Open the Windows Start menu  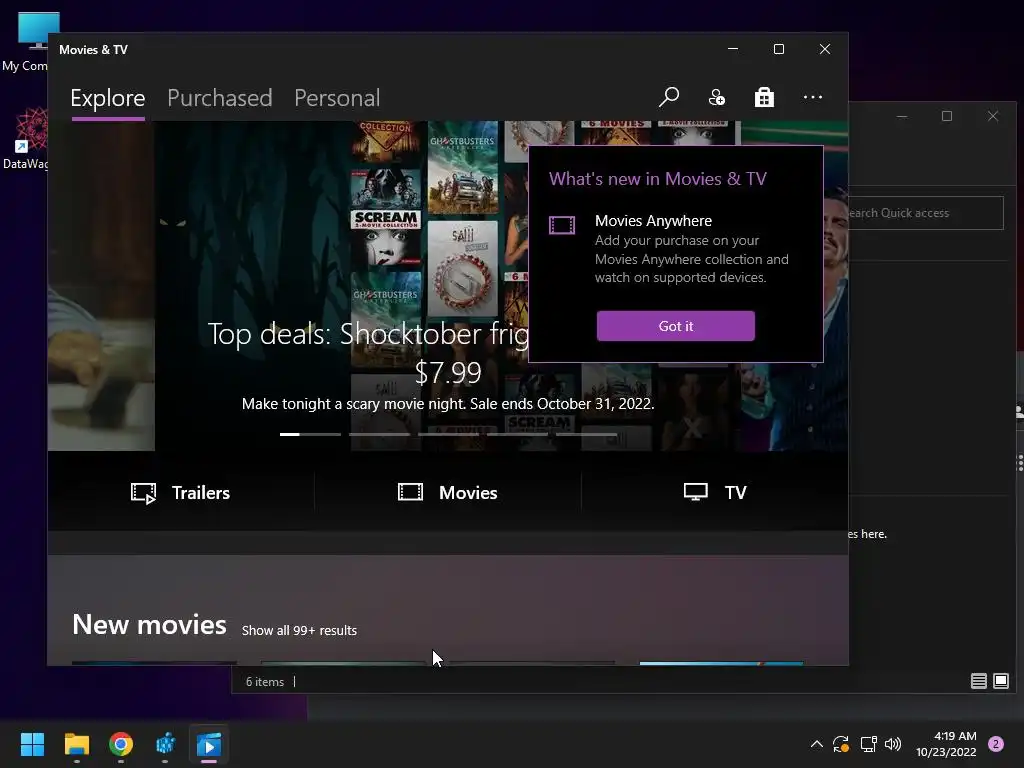32,744
